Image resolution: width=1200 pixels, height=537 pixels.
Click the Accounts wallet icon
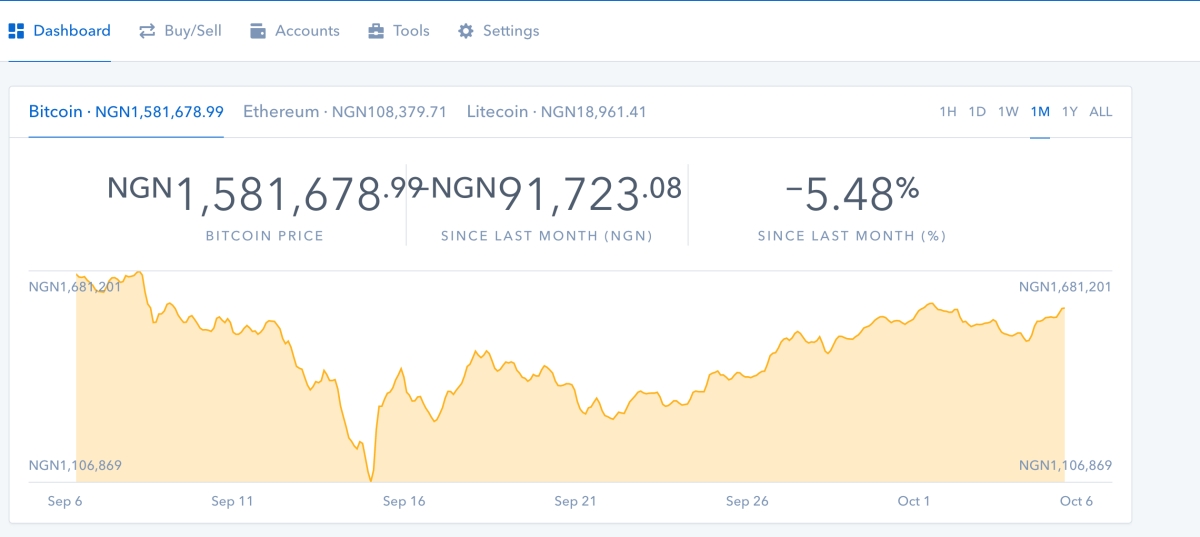click(x=258, y=31)
